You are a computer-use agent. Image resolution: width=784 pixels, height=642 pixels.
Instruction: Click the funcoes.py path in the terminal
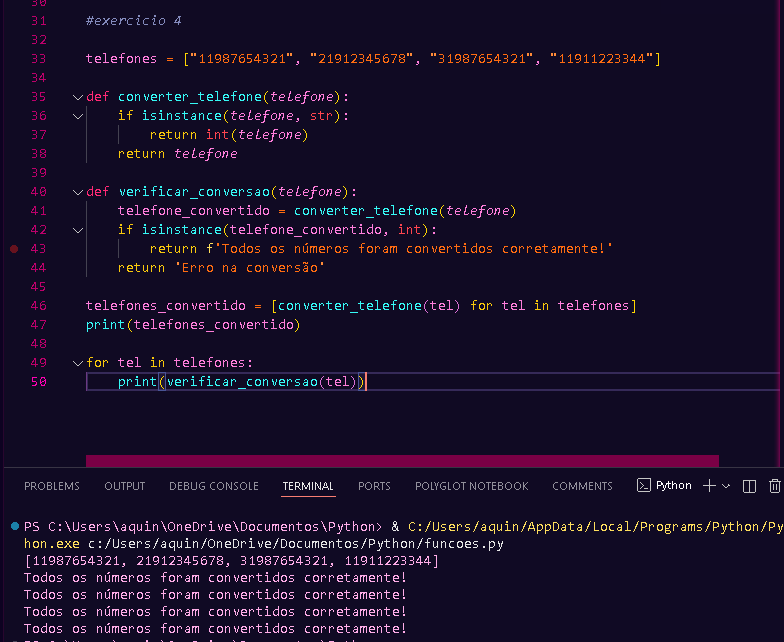[x=296, y=544]
